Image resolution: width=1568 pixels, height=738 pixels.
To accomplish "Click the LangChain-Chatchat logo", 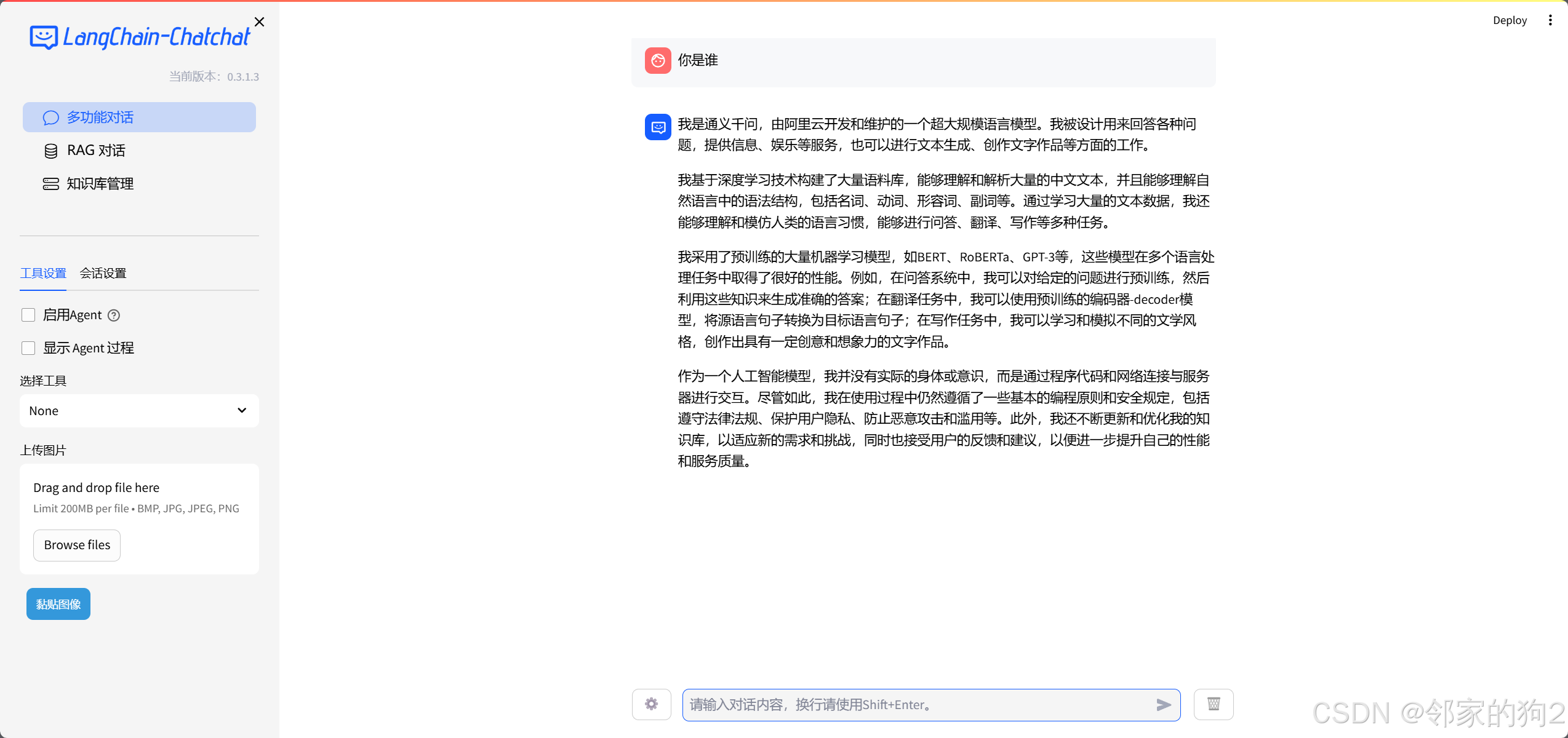I will click(140, 38).
